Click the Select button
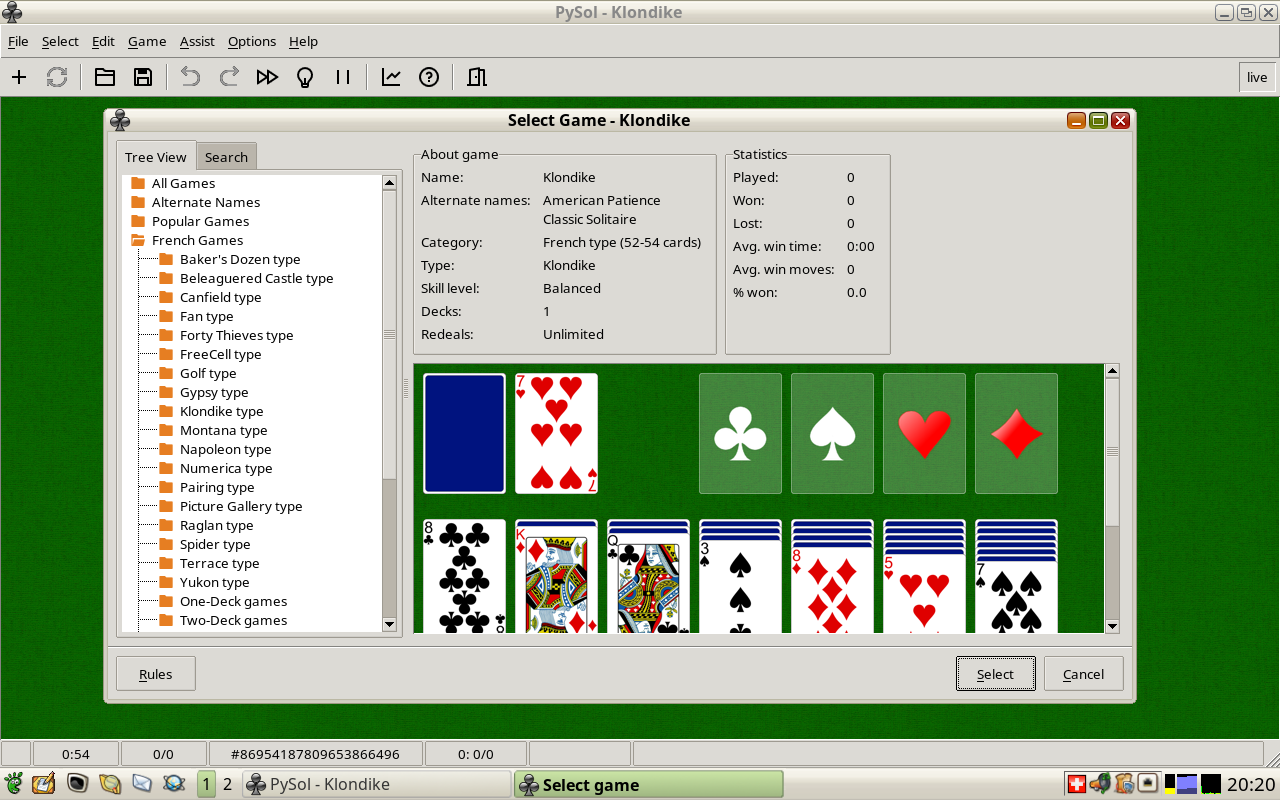This screenshot has width=1280, height=800. pyautogui.click(x=995, y=674)
